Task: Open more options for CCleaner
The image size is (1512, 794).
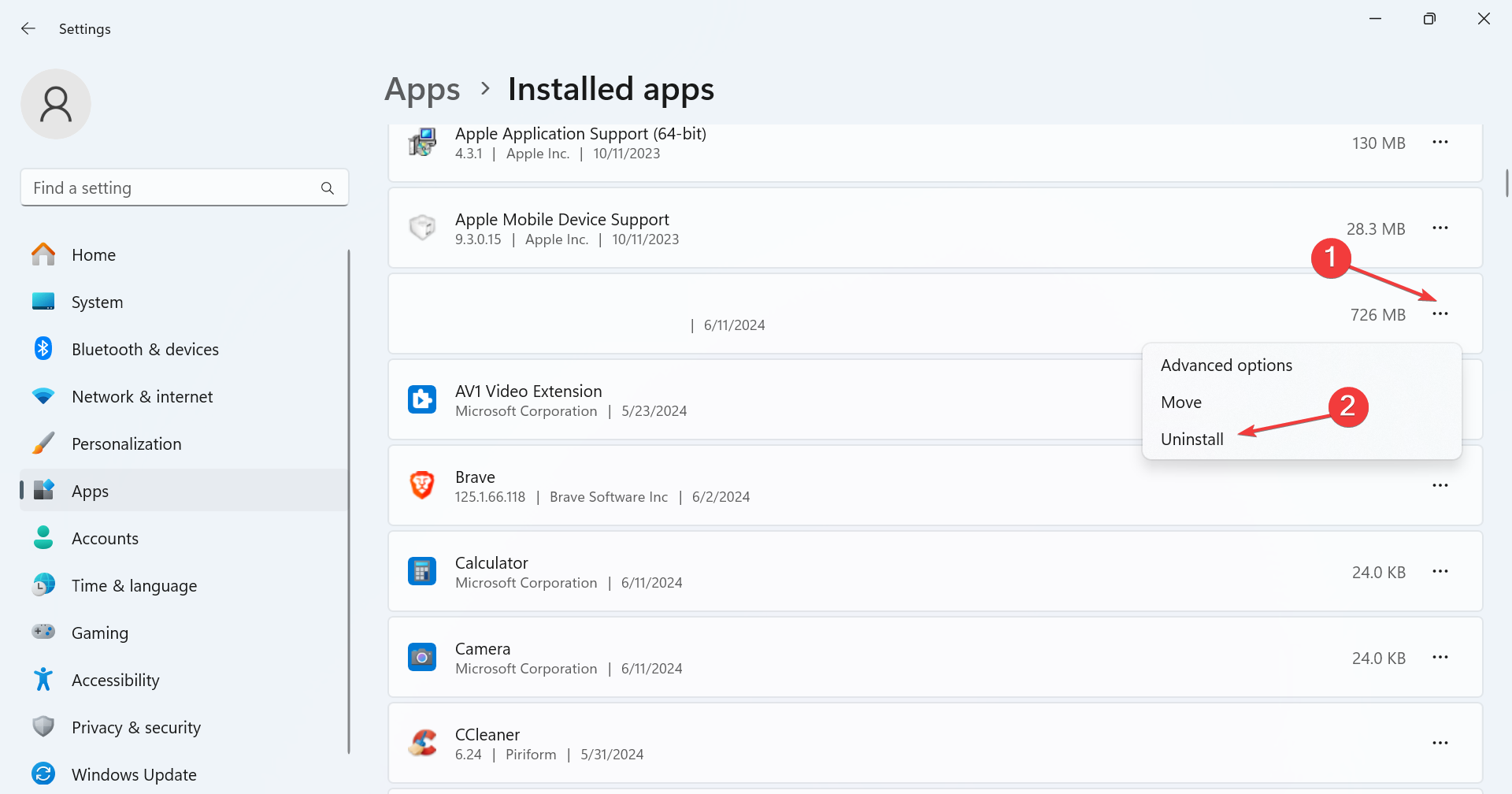Action: (1440, 744)
